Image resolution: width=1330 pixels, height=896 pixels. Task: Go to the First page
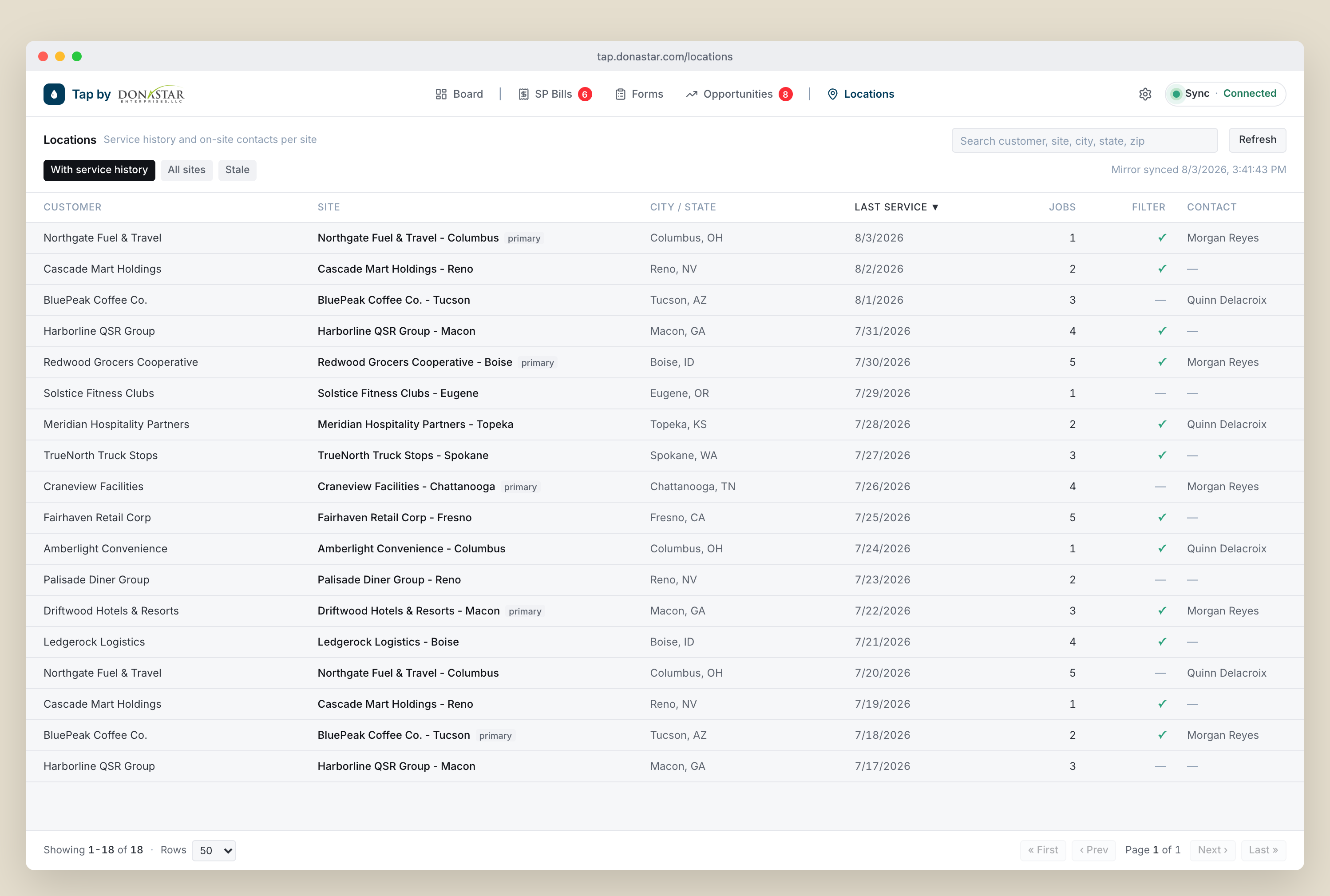1043,850
